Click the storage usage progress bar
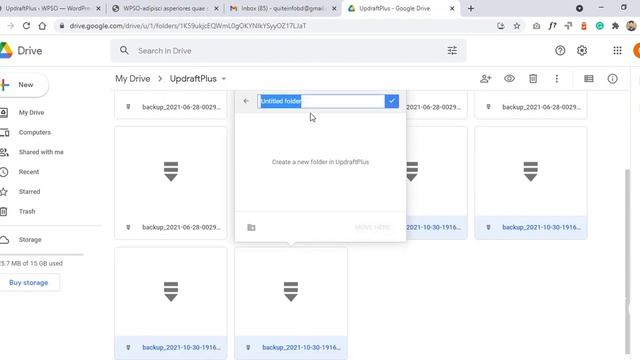 pyautogui.click(x=42, y=254)
